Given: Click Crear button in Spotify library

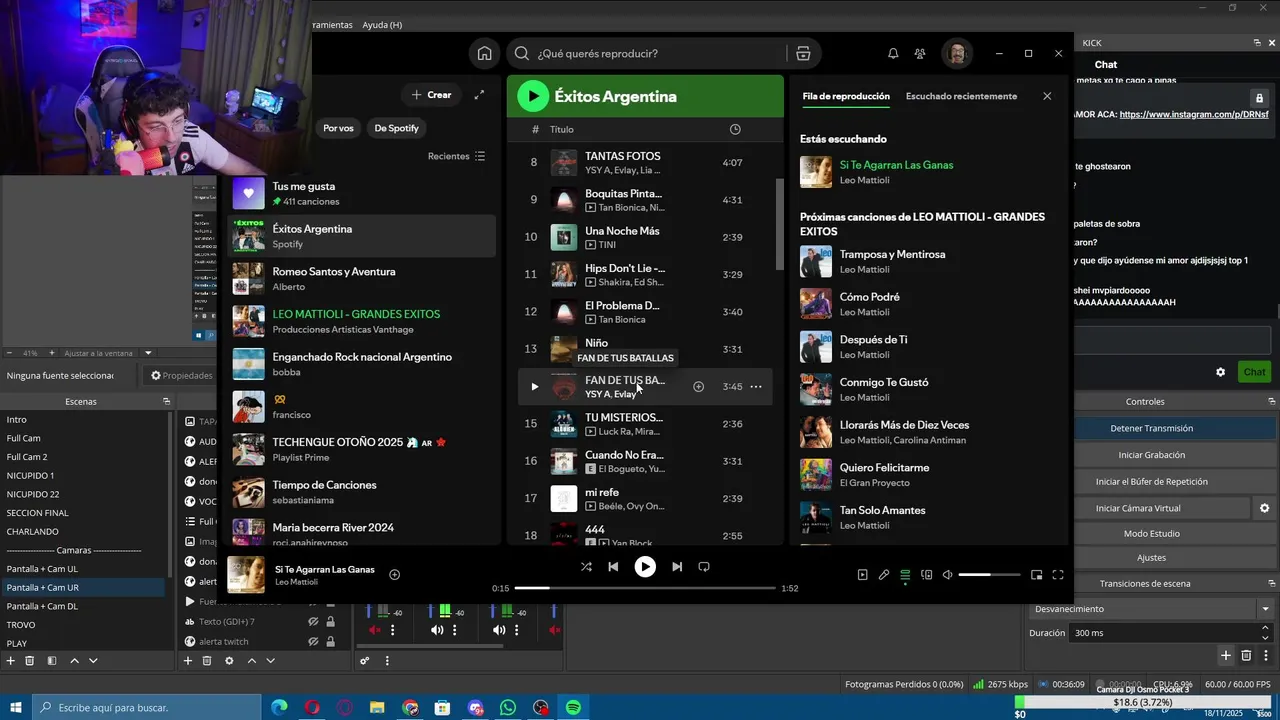Looking at the screenshot, I should [431, 94].
